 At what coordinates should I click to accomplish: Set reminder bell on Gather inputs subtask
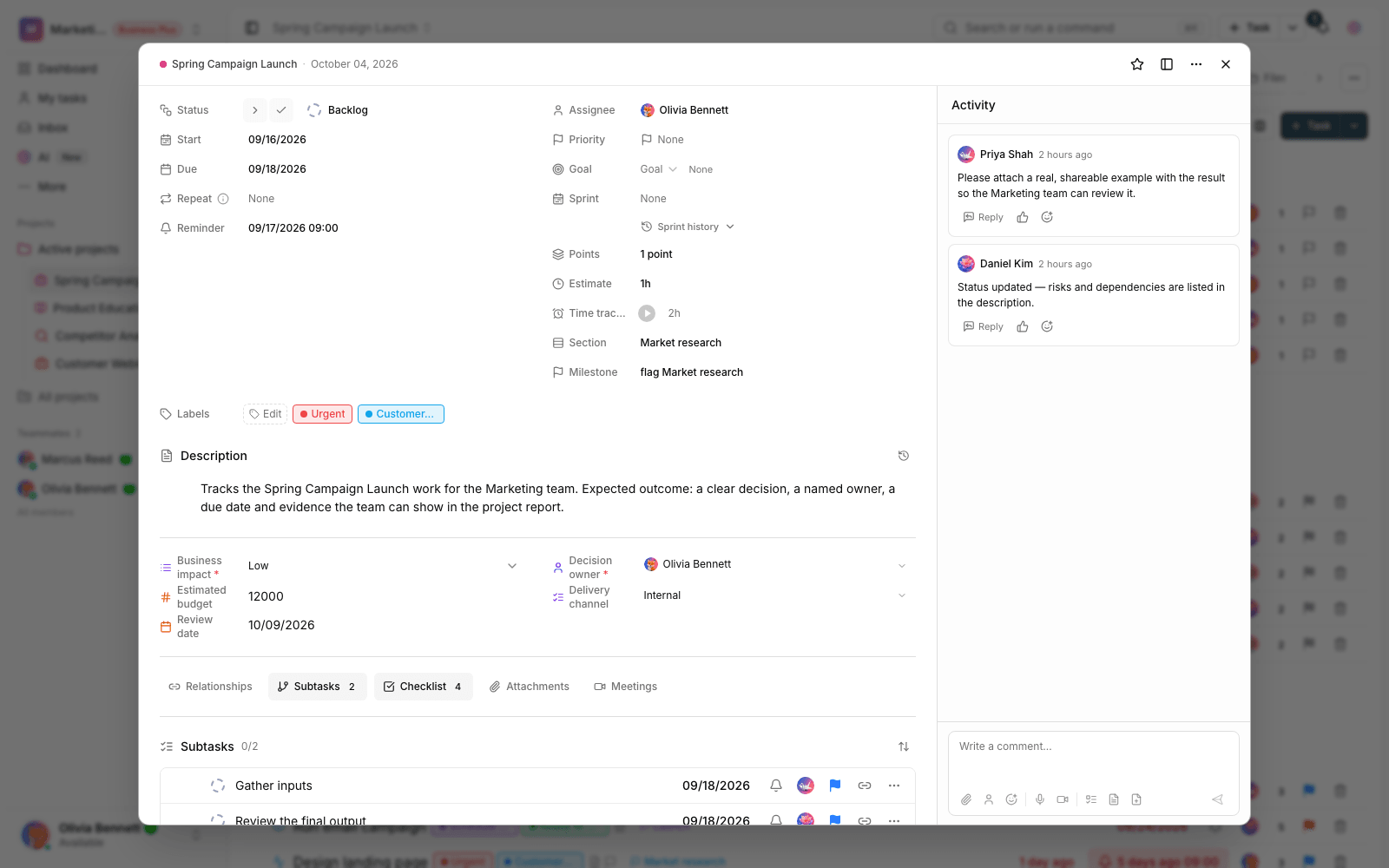pos(776,786)
